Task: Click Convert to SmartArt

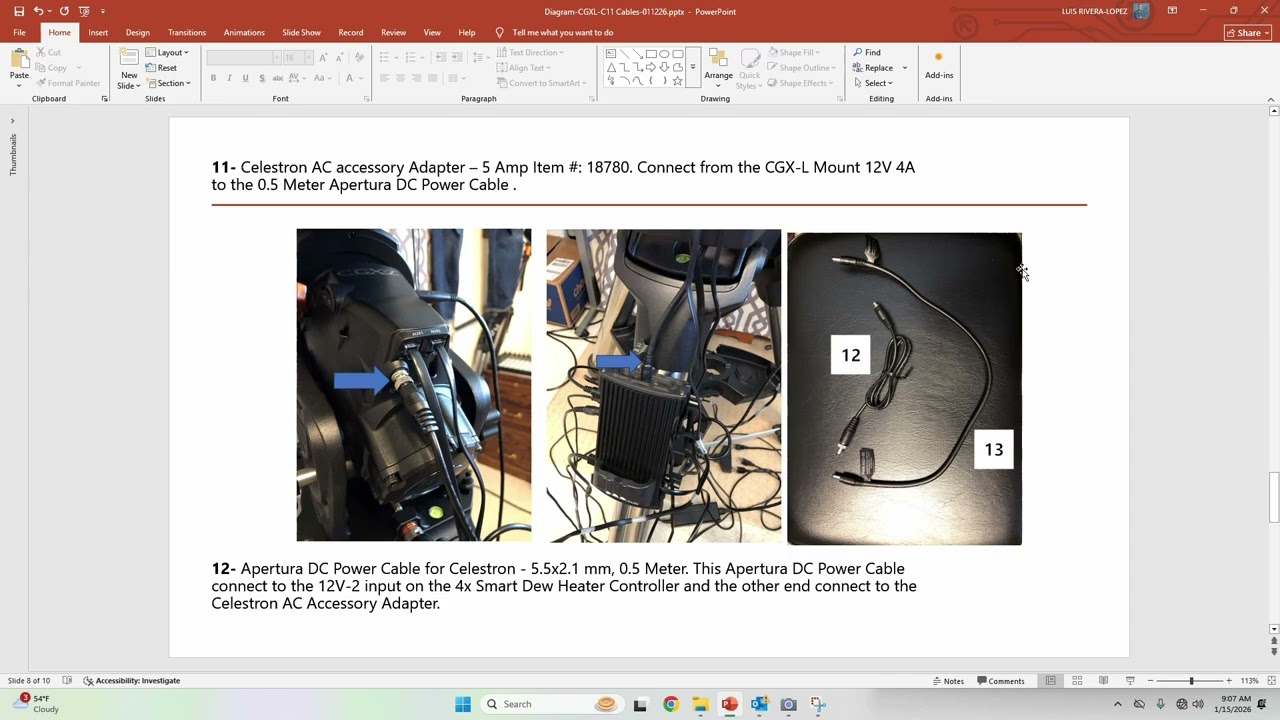Action: (x=542, y=83)
